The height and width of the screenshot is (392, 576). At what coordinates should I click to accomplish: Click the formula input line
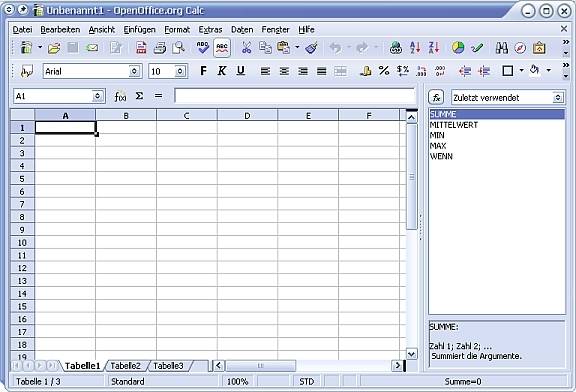click(295, 96)
